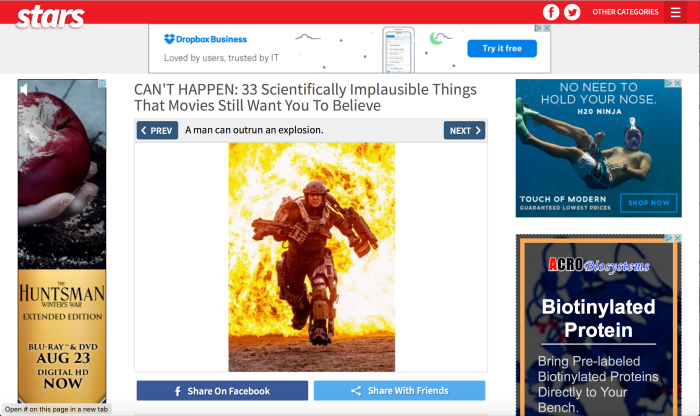Click Shop Now on H2O Ninja ad

click(648, 202)
